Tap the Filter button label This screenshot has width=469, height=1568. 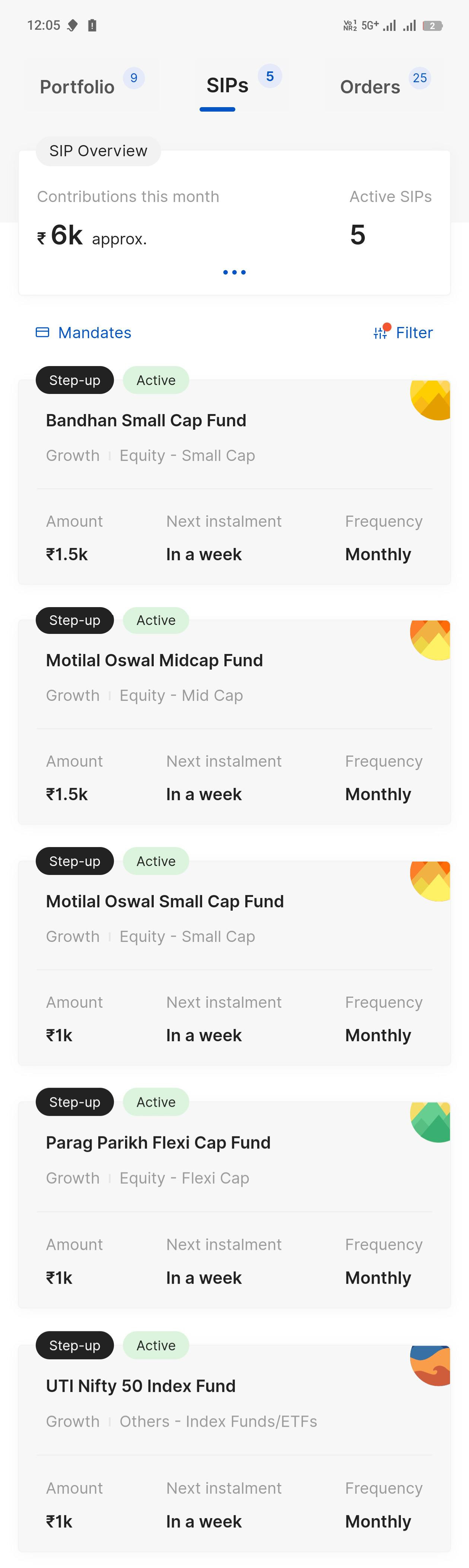(414, 332)
